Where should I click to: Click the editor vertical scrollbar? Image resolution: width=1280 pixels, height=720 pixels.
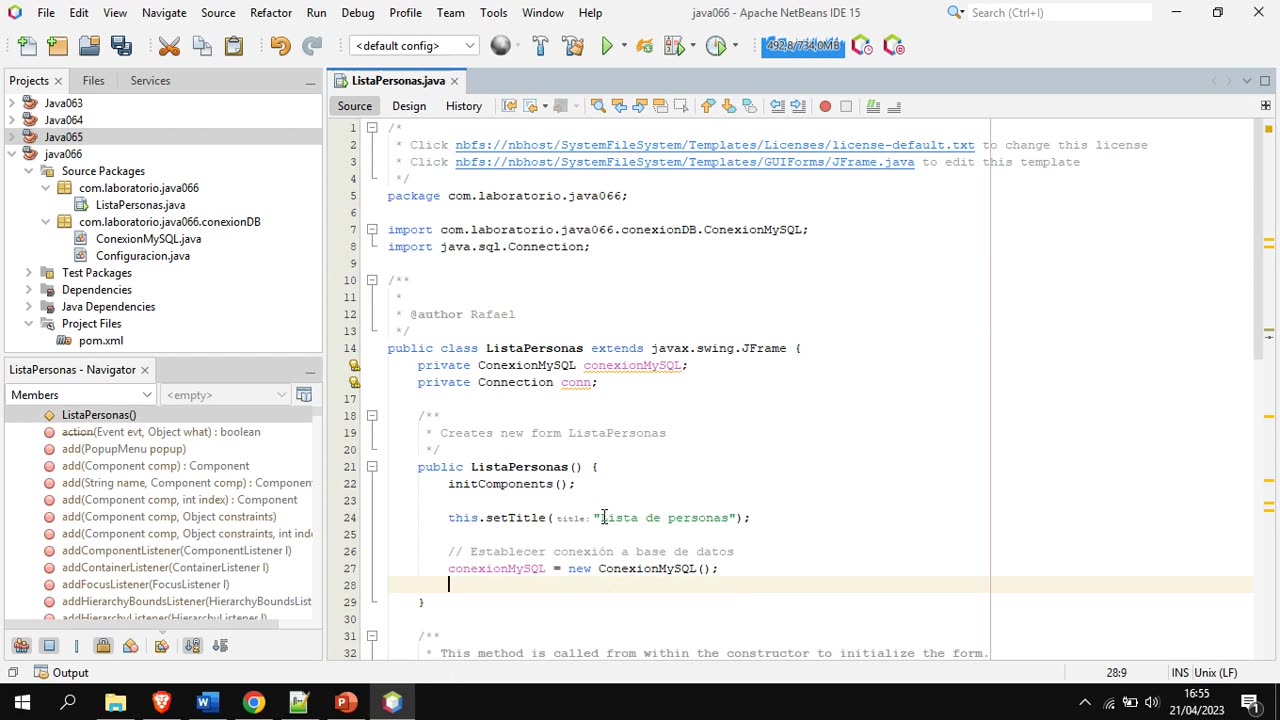[x=1259, y=240]
